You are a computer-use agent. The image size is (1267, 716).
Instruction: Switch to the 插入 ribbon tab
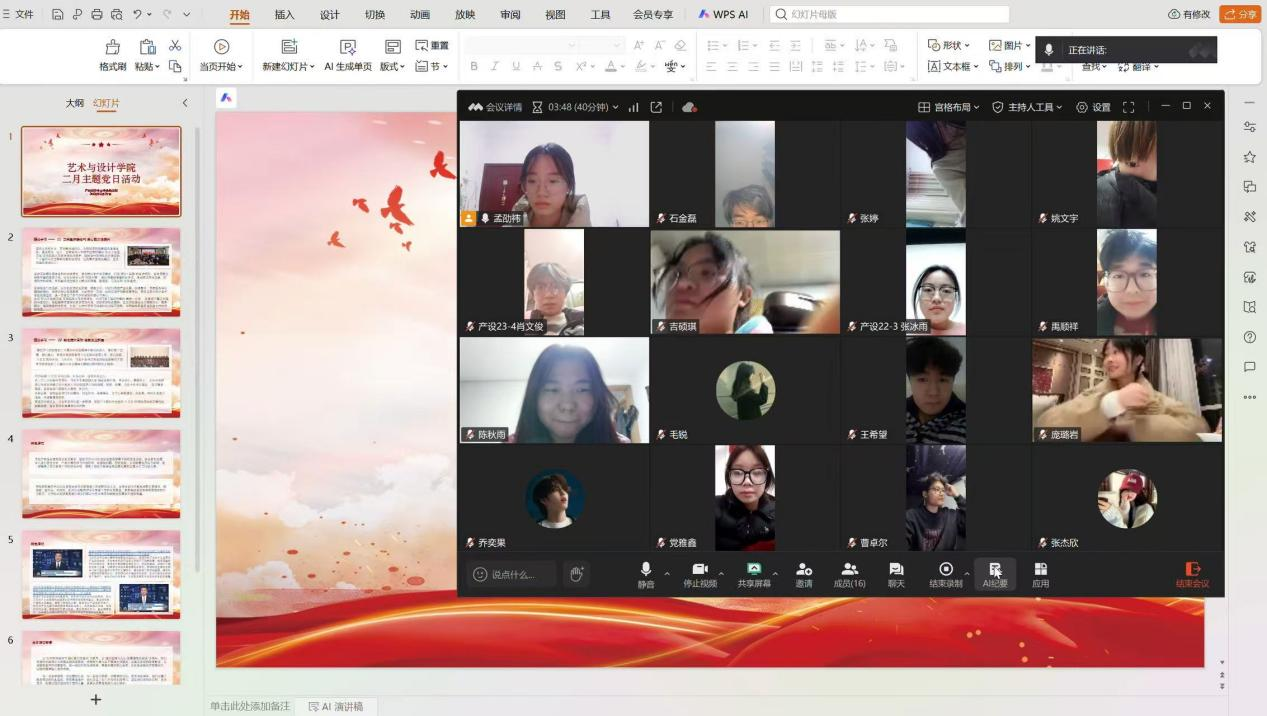pyautogui.click(x=284, y=15)
